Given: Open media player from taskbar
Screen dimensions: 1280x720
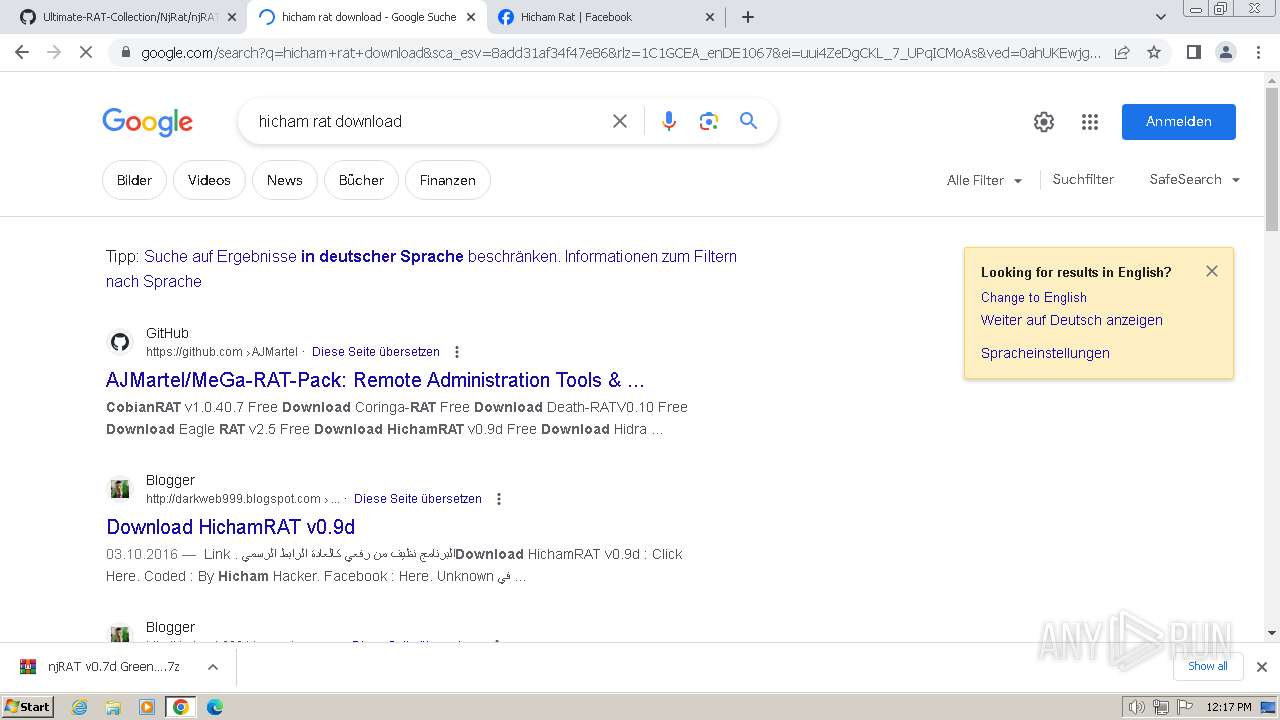Looking at the screenshot, I should pyautogui.click(x=147, y=707).
